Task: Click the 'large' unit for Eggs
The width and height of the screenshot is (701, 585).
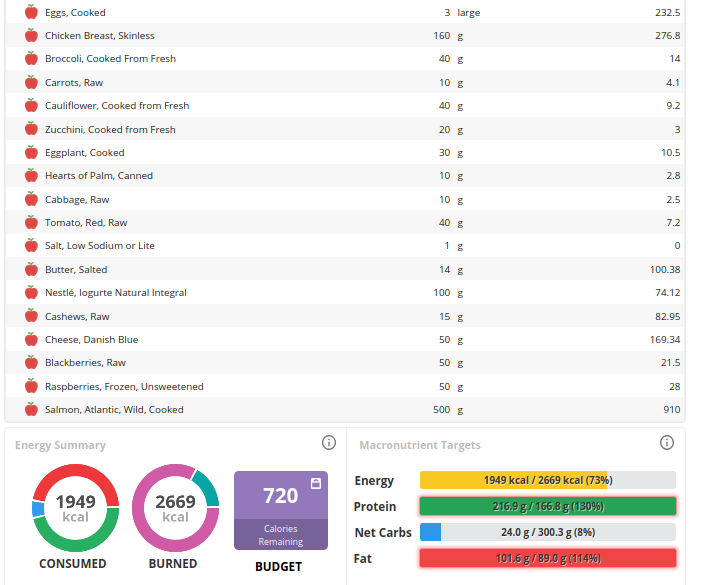Action: click(x=469, y=13)
